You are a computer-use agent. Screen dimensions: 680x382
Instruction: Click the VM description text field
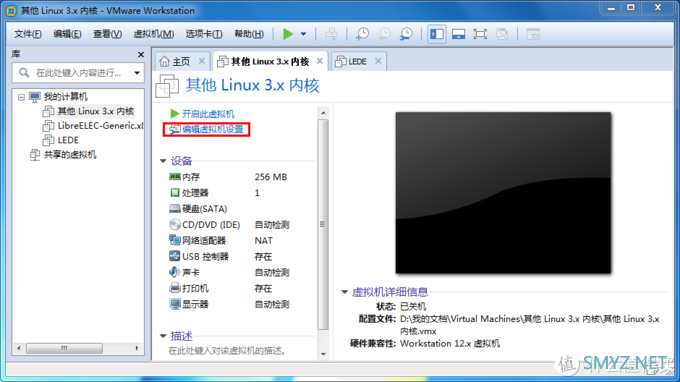227,350
